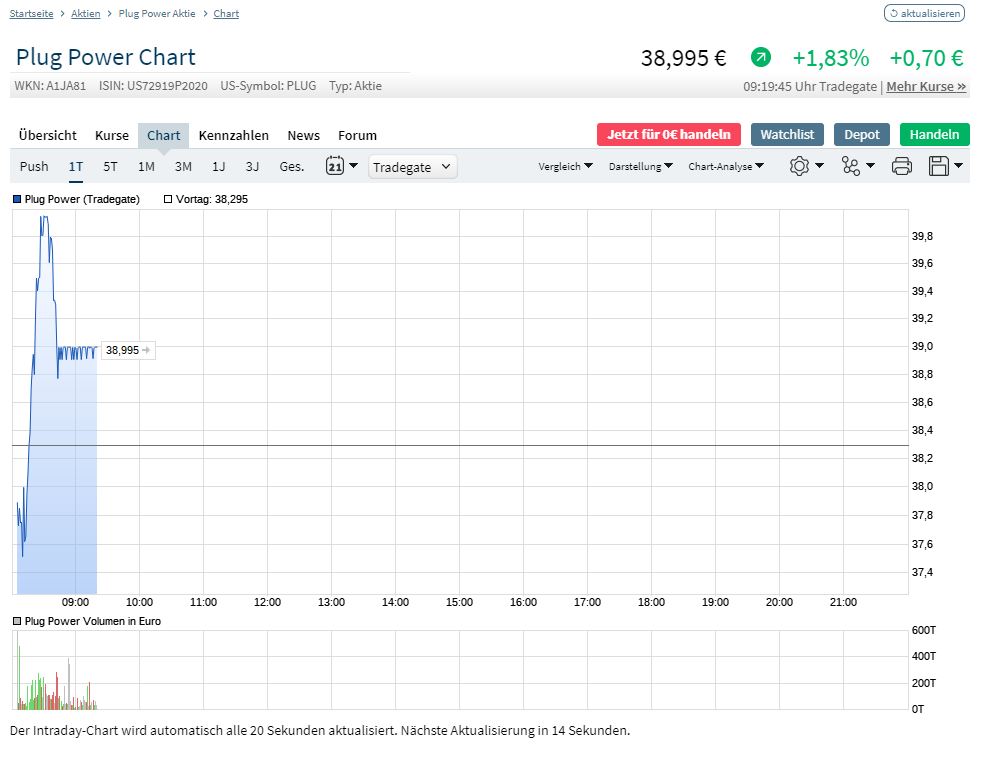985x760 pixels.
Task: Open the Darstellung display options dropdown
Action: pyautogui.click(x=640, y=167)
